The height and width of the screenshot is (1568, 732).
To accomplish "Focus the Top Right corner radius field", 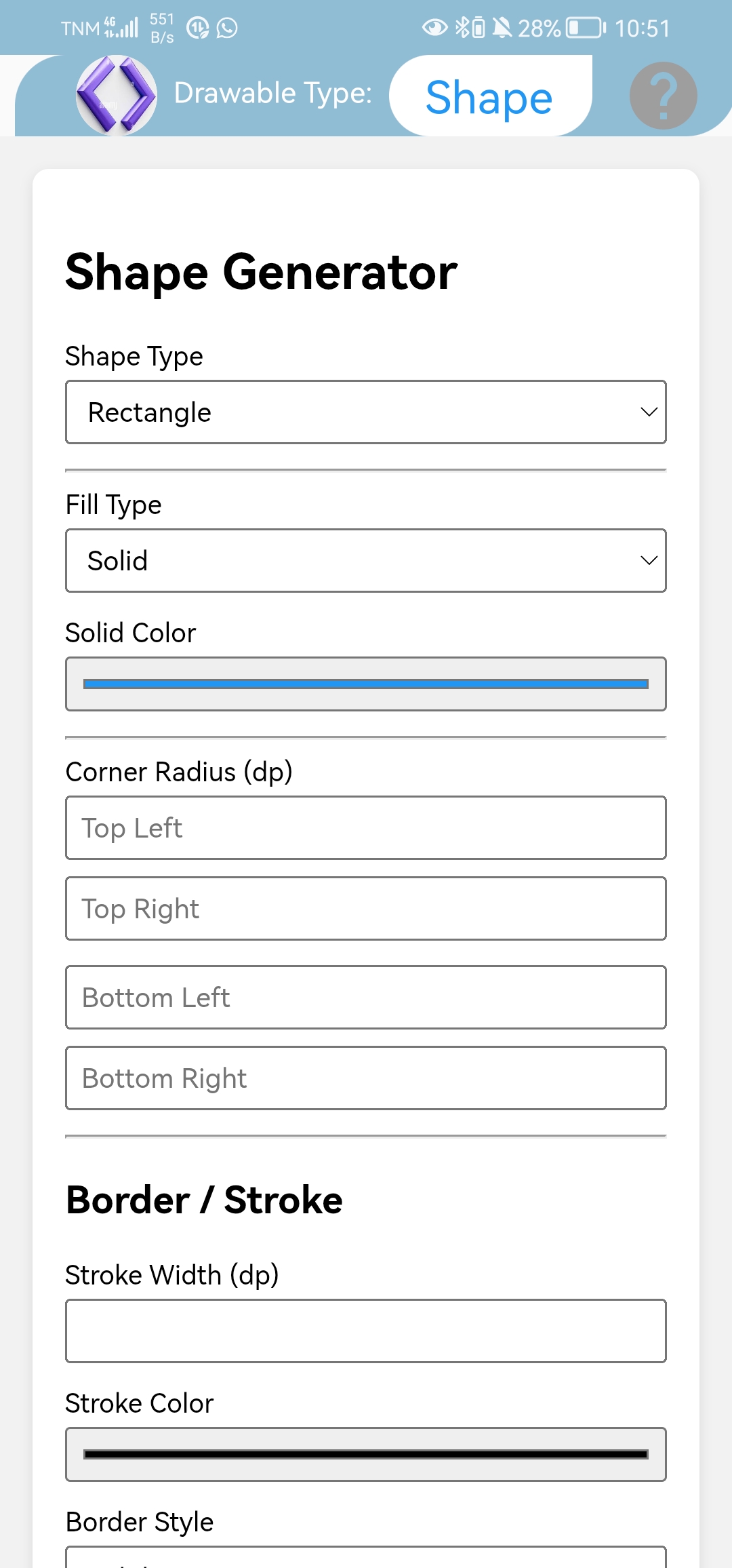I will click(366, 909).
